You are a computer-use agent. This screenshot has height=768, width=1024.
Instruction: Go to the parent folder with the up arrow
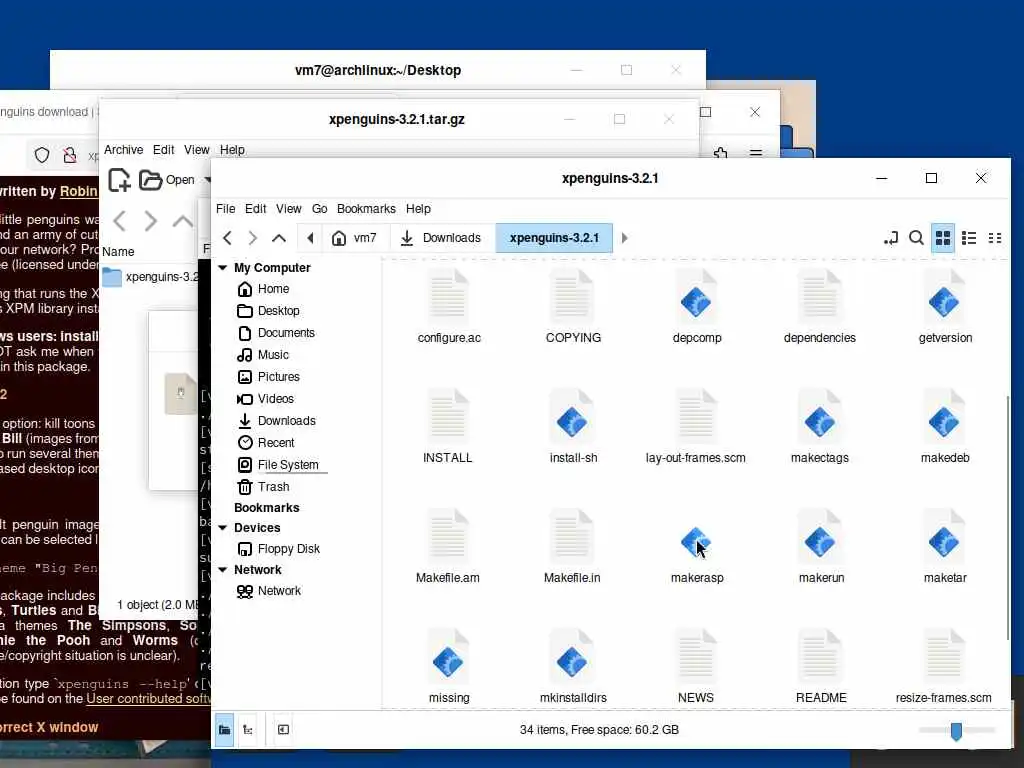pos(279,238)
